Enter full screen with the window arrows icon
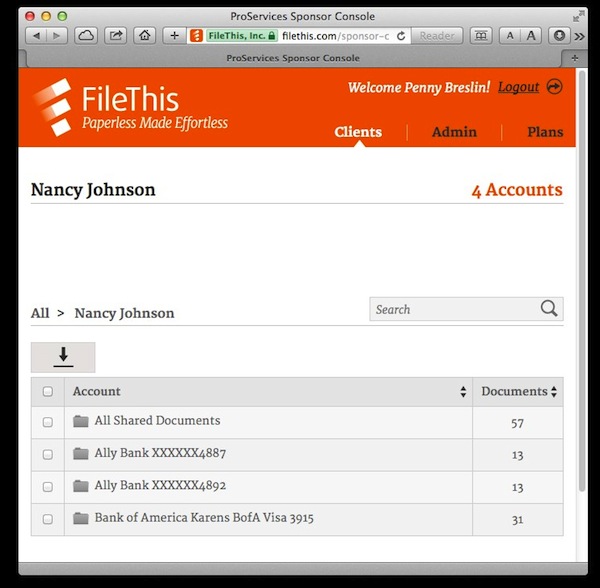 pos(579,16)
